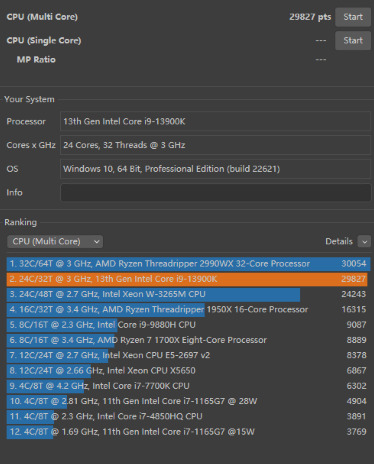Image resolution: width=374 pixels, height=464 pixels.
Task: Click the Processor field showing i9-13900K
Action: (x=215, y=121)
